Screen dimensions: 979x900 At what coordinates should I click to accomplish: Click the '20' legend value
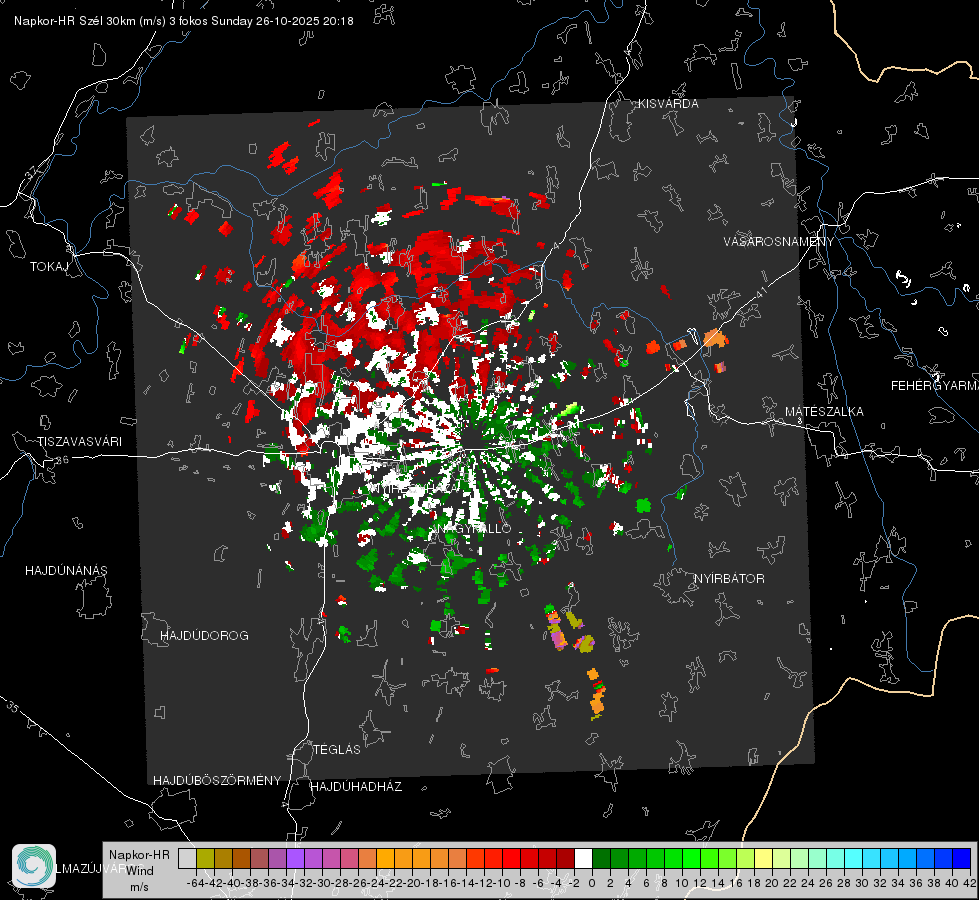click(772, 883)
